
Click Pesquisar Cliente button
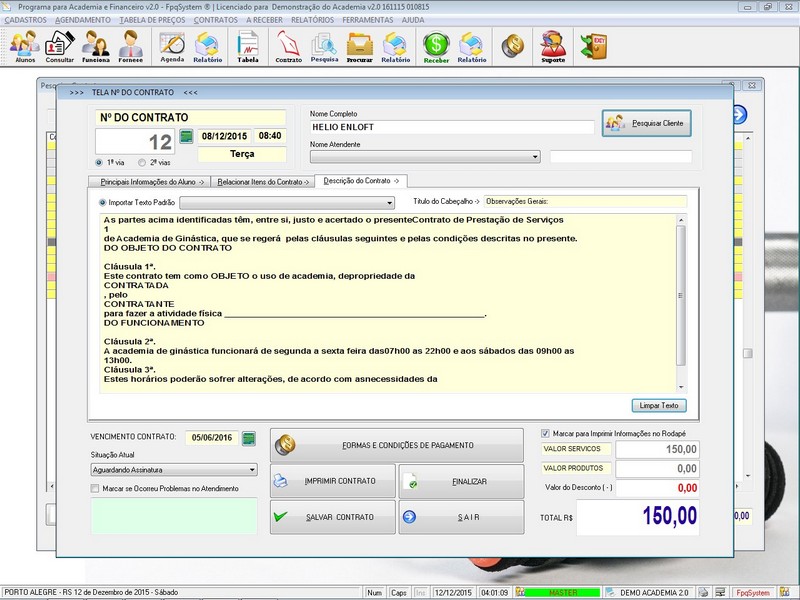(x=646, y=123)
